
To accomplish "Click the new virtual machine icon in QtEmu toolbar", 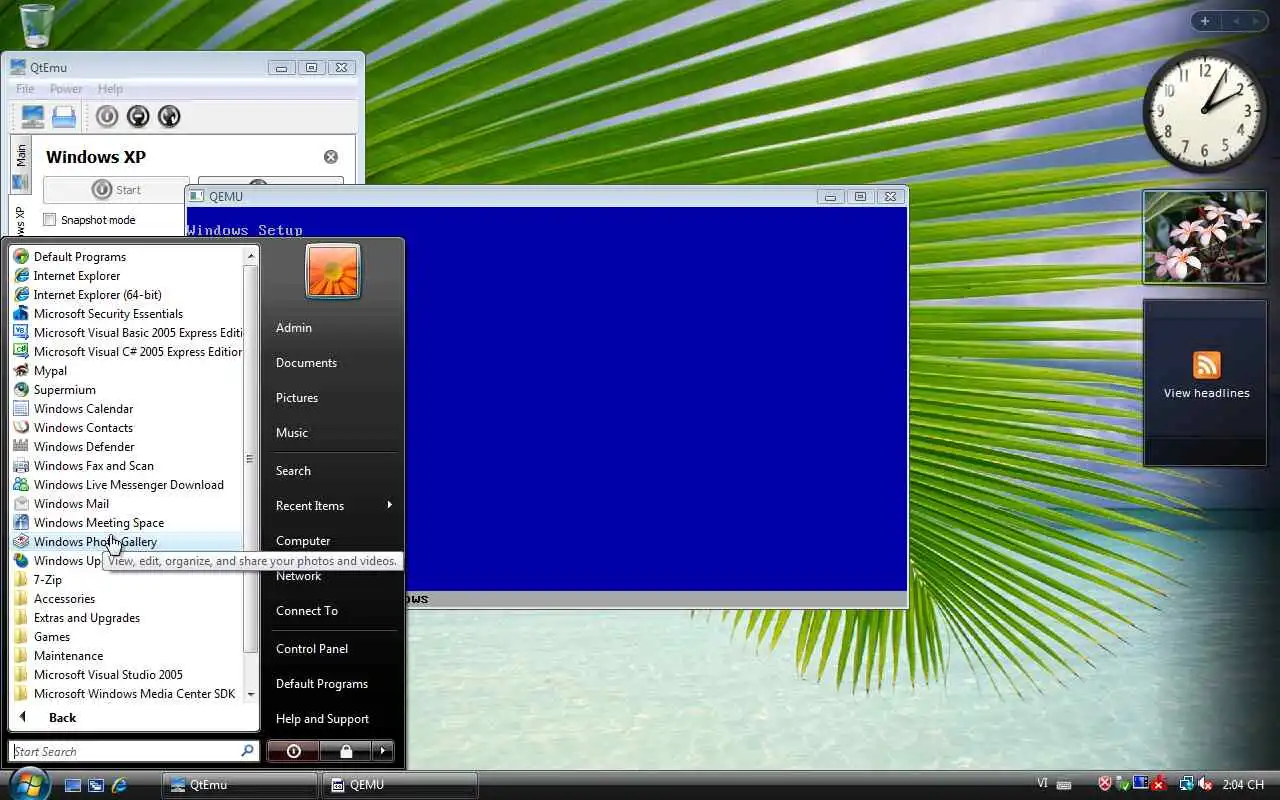I will point(33,116).
